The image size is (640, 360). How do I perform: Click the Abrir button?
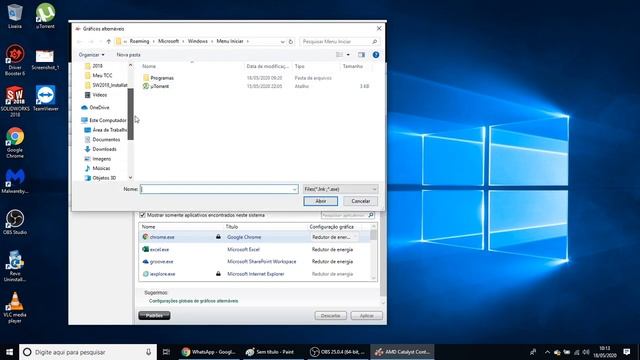tap(320, 201)
